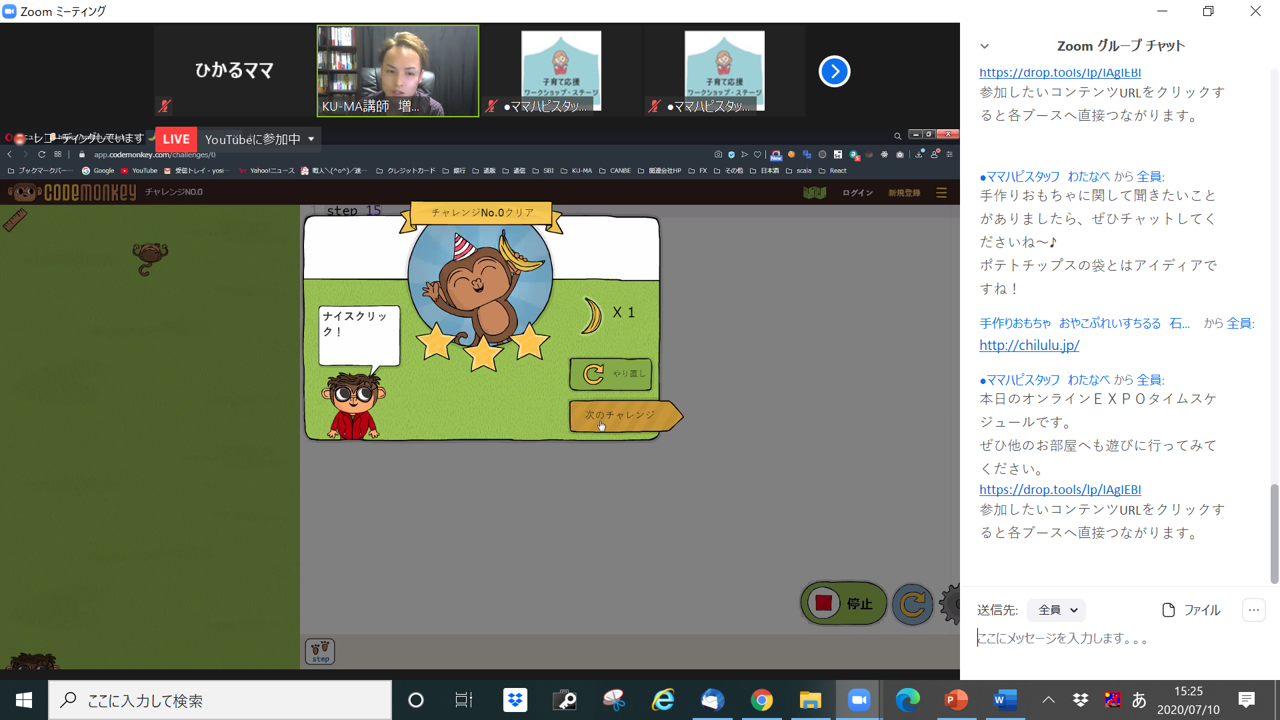This screenshot has height=720, width=1280.
Task: Click the Windows Start button
Action: tap(24, 700)
